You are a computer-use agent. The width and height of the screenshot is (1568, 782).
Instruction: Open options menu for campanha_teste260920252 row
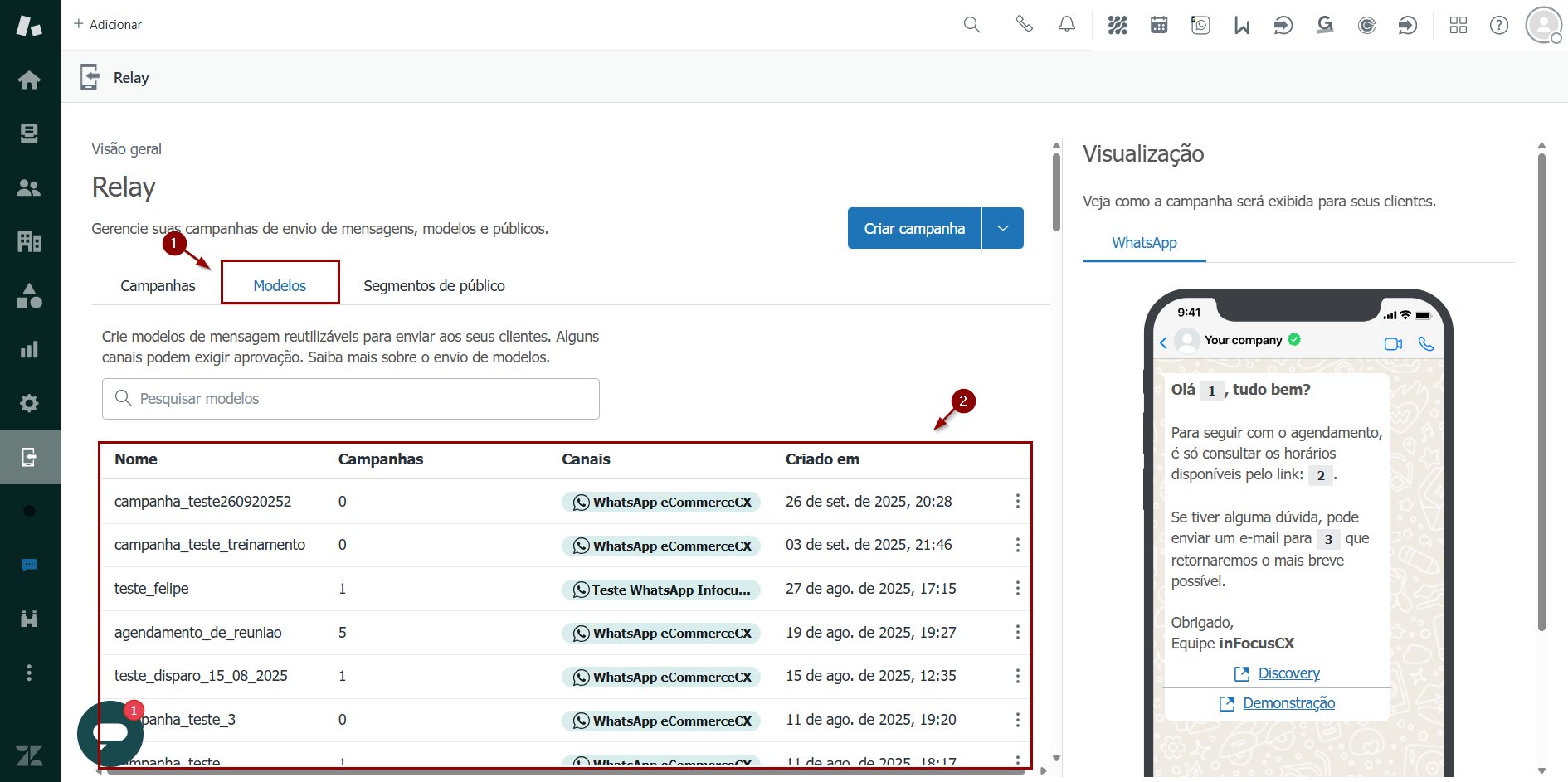1017,502
